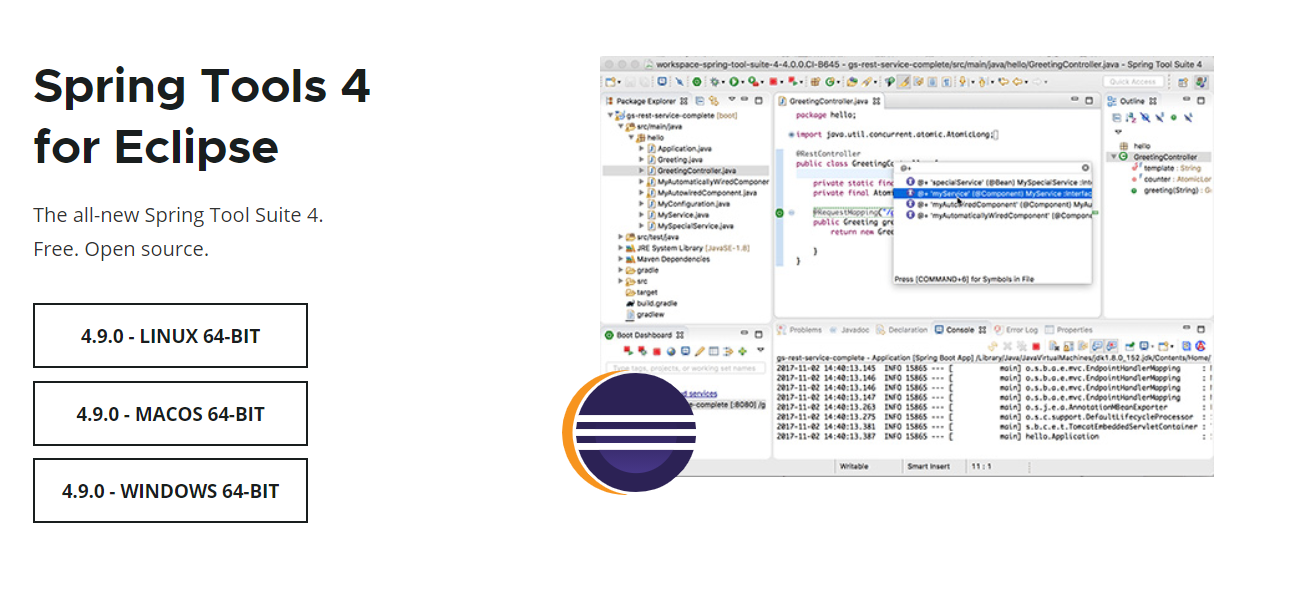The image size is (1294, 603).
Task: Click the green Run button in IDE toolbar
Action: pos(734,82)
